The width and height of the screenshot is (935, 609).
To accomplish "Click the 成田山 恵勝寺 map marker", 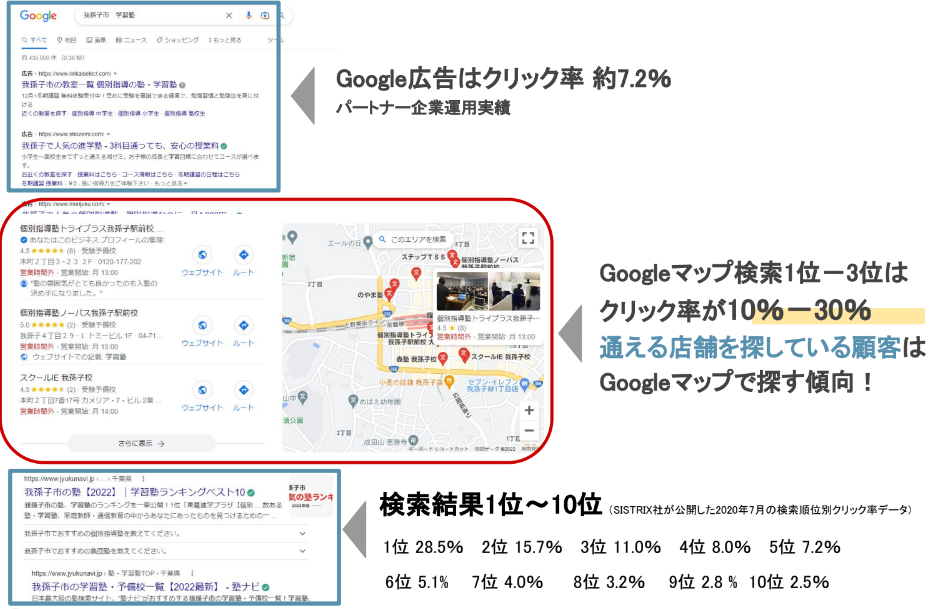I will point(412,441).
